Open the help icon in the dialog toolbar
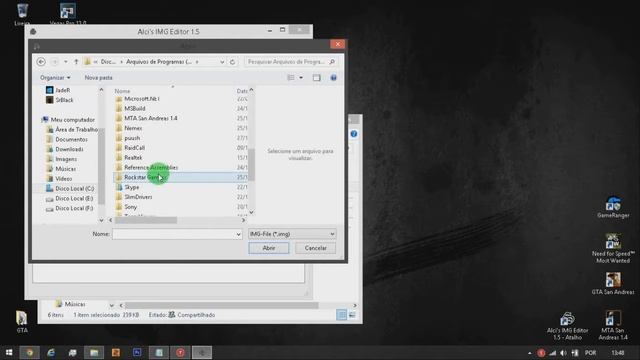This screenshot has height=360, width=640. click(x=333, y=78)
